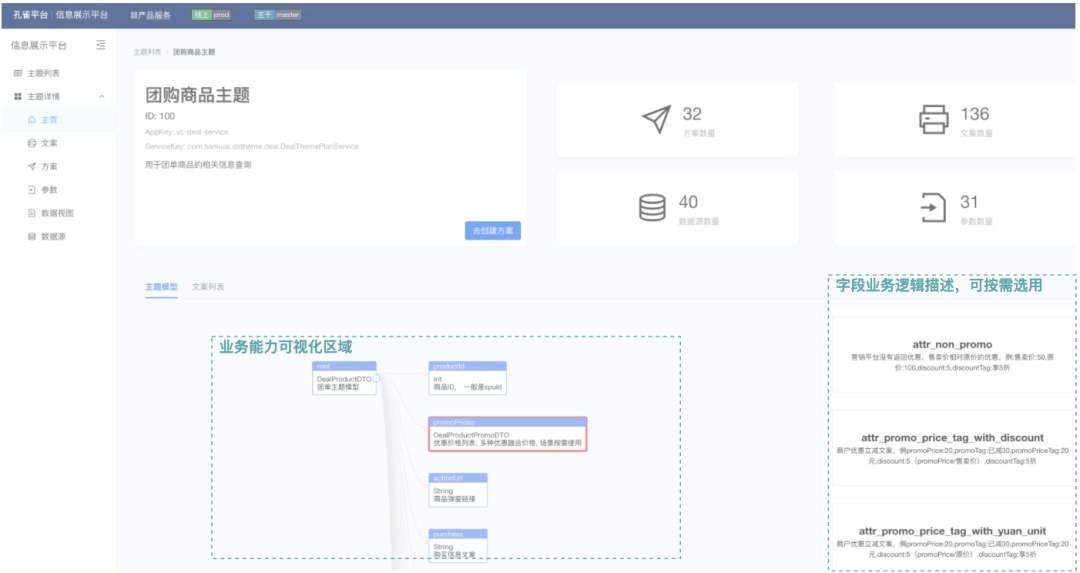Toggle the 主干 master branch tag
Screen dimensions: 1080x573
point(277,15)
